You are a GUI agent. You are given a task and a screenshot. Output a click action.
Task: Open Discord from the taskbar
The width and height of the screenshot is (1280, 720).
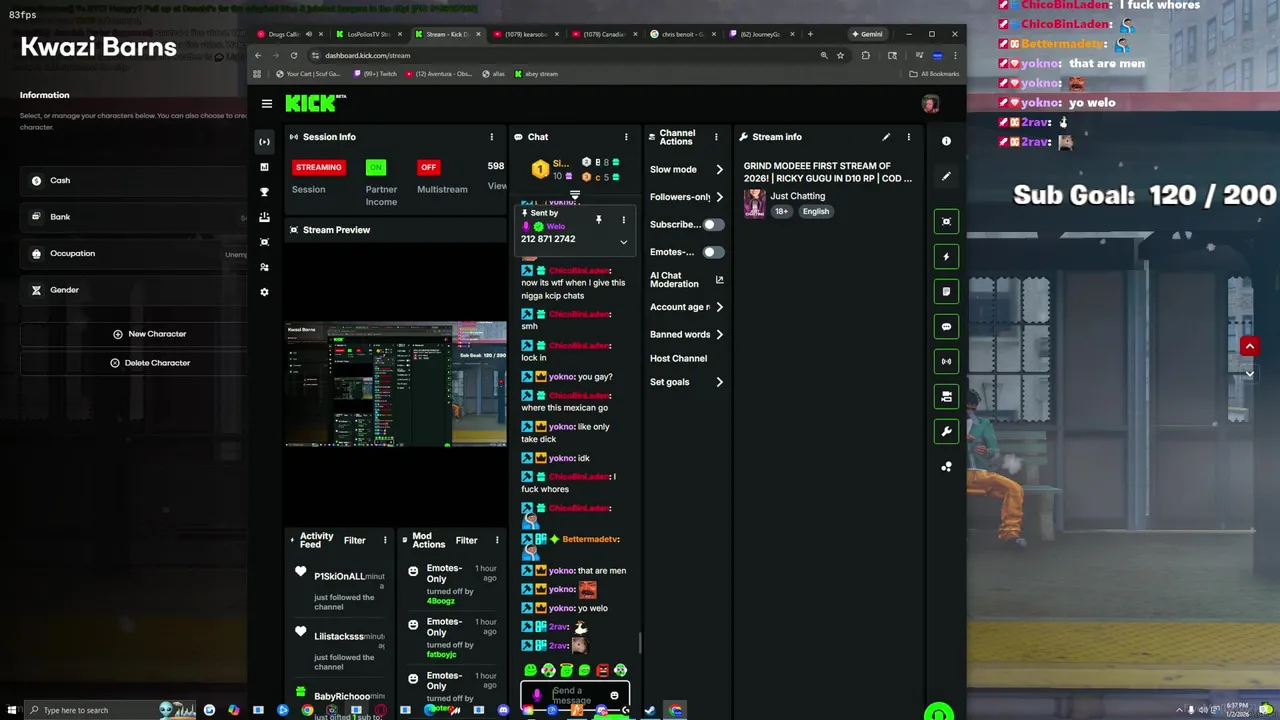[503, 710]
